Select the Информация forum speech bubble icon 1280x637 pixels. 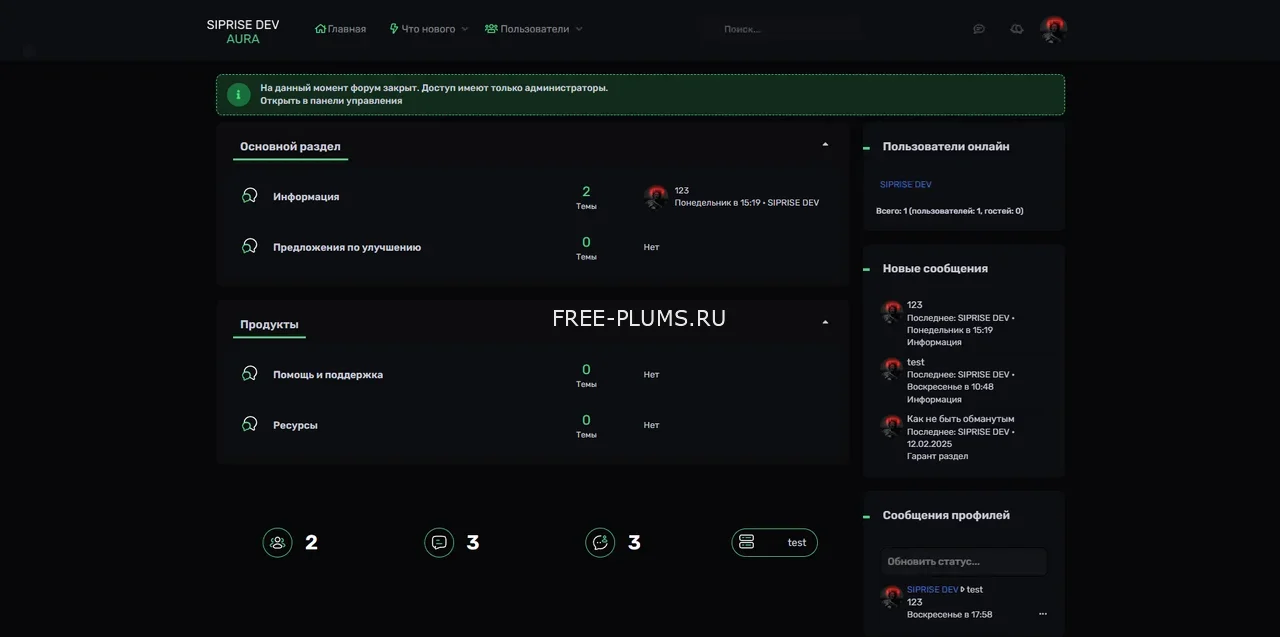[x=249, y=195]
